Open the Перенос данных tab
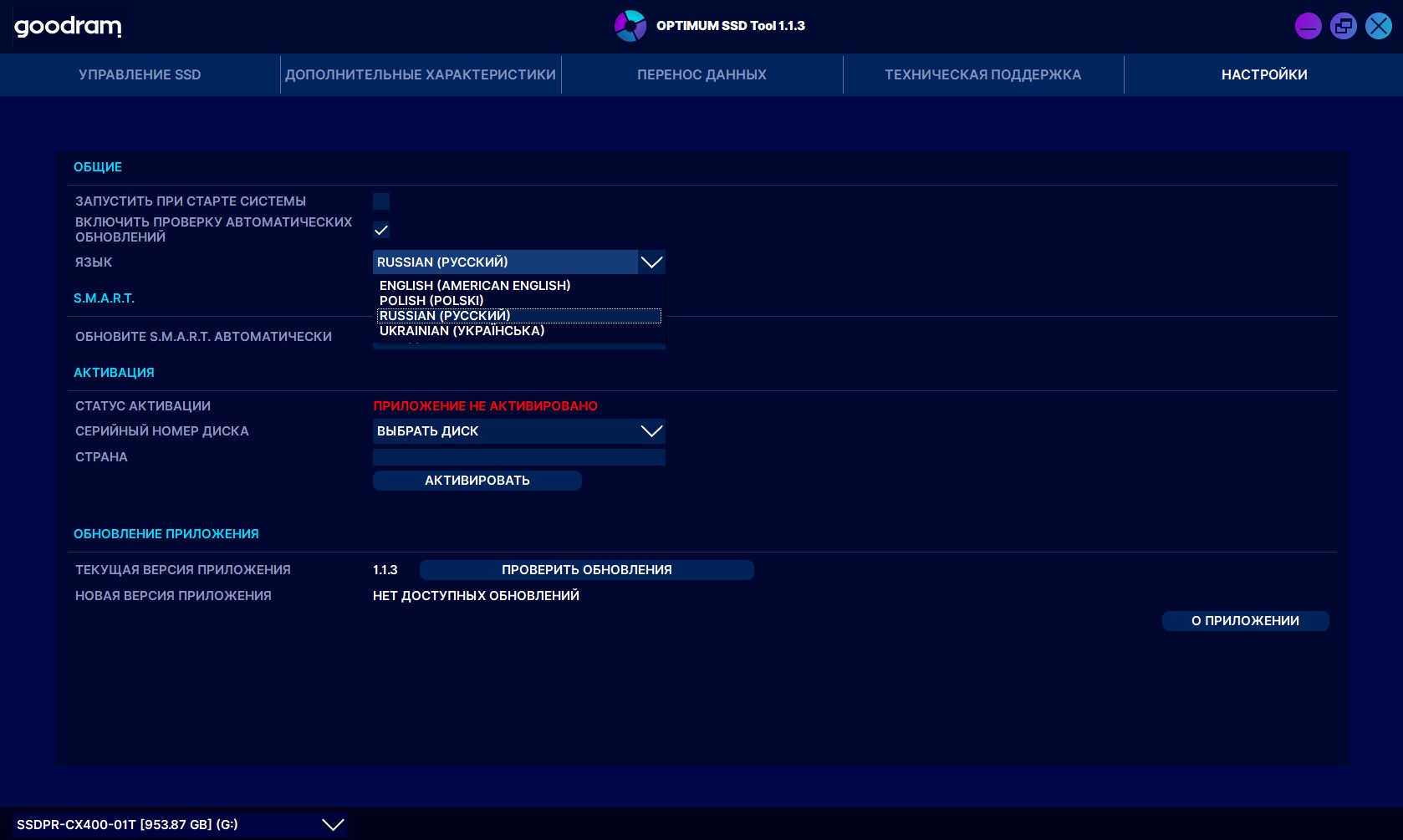1403x840 pixels. click(701, 74)
